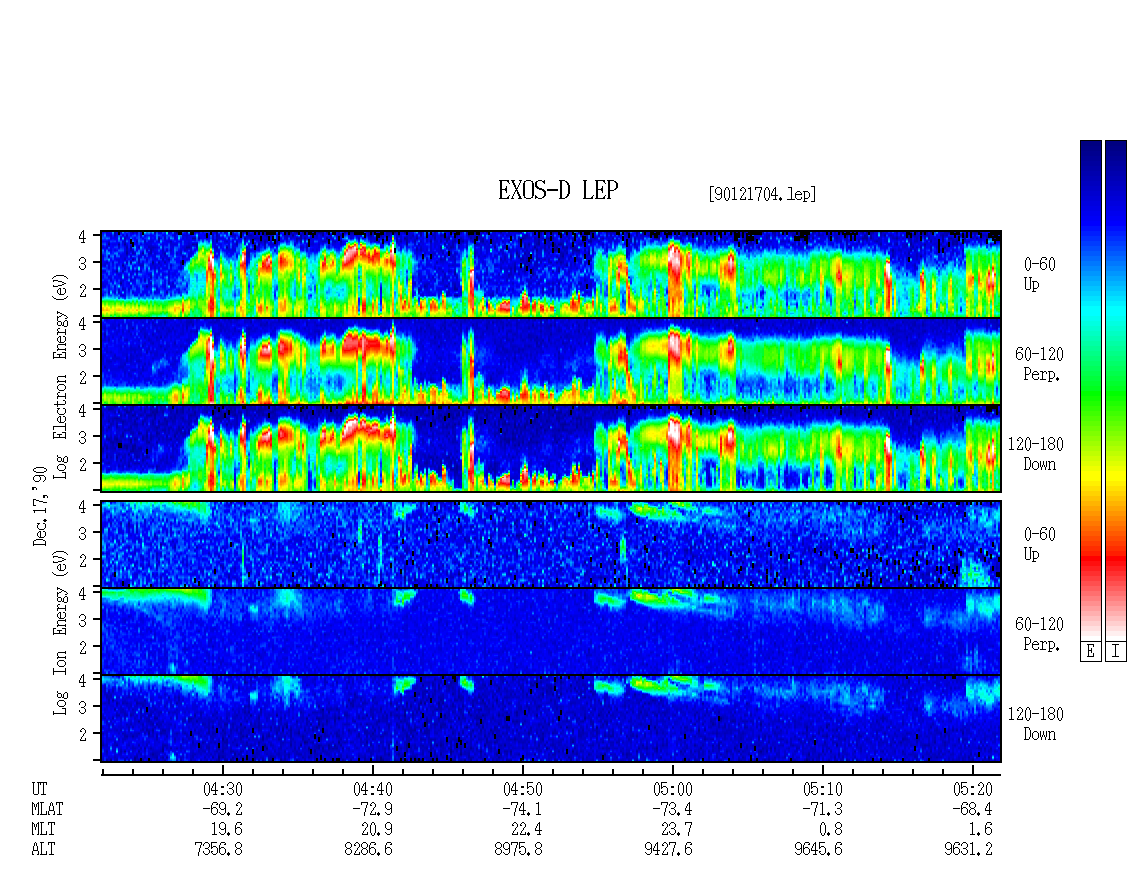Click the ion 0-60 Up spectrogram panel

pyautogui.click(x=551, y=544)
